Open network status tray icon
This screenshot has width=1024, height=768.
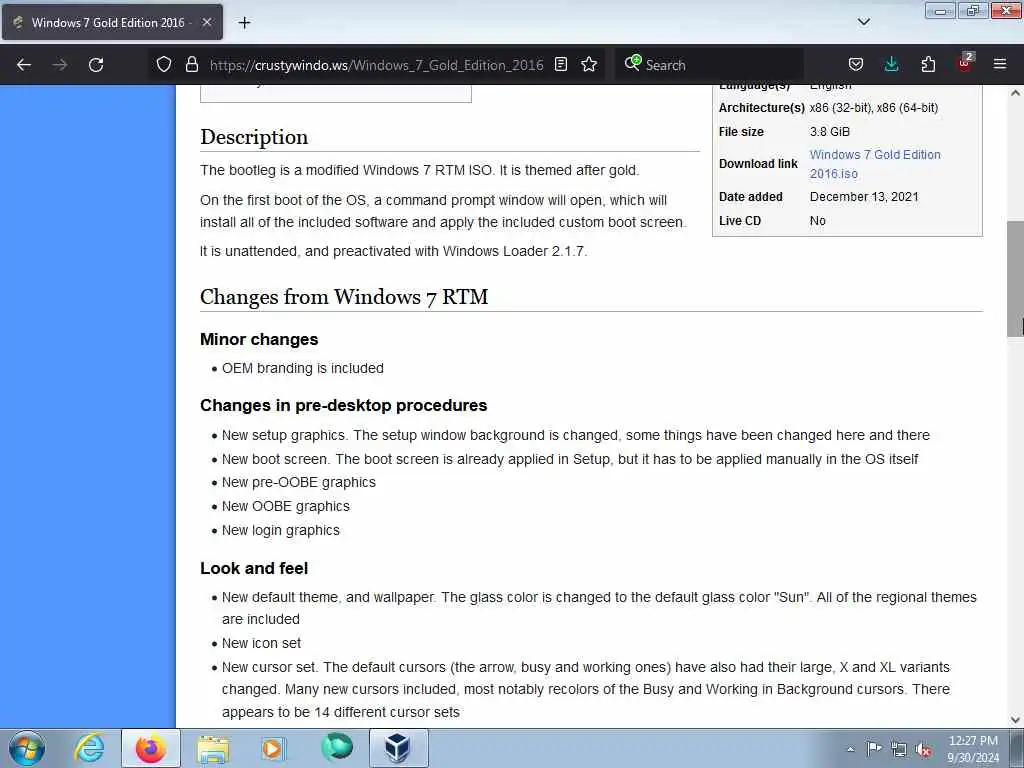pos(899,750)
